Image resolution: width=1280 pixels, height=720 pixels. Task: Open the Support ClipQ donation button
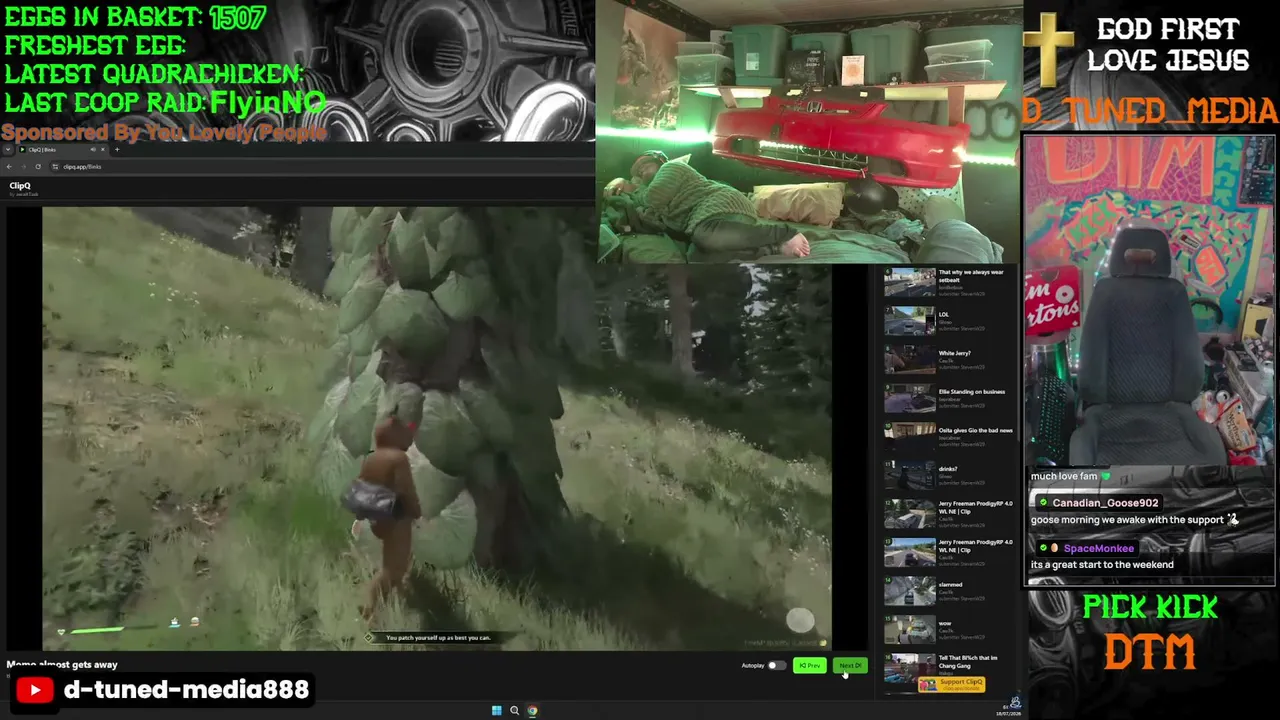pyautogui.click(x=951, y=684)
